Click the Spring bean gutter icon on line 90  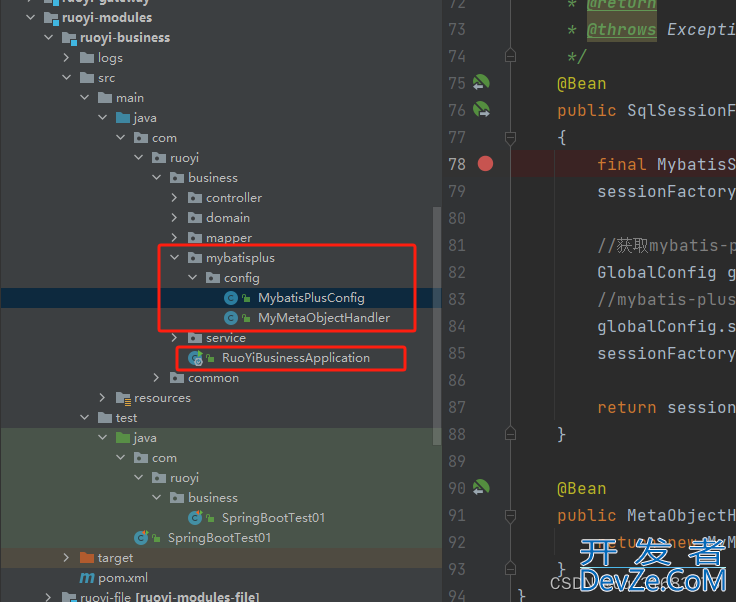481,488
